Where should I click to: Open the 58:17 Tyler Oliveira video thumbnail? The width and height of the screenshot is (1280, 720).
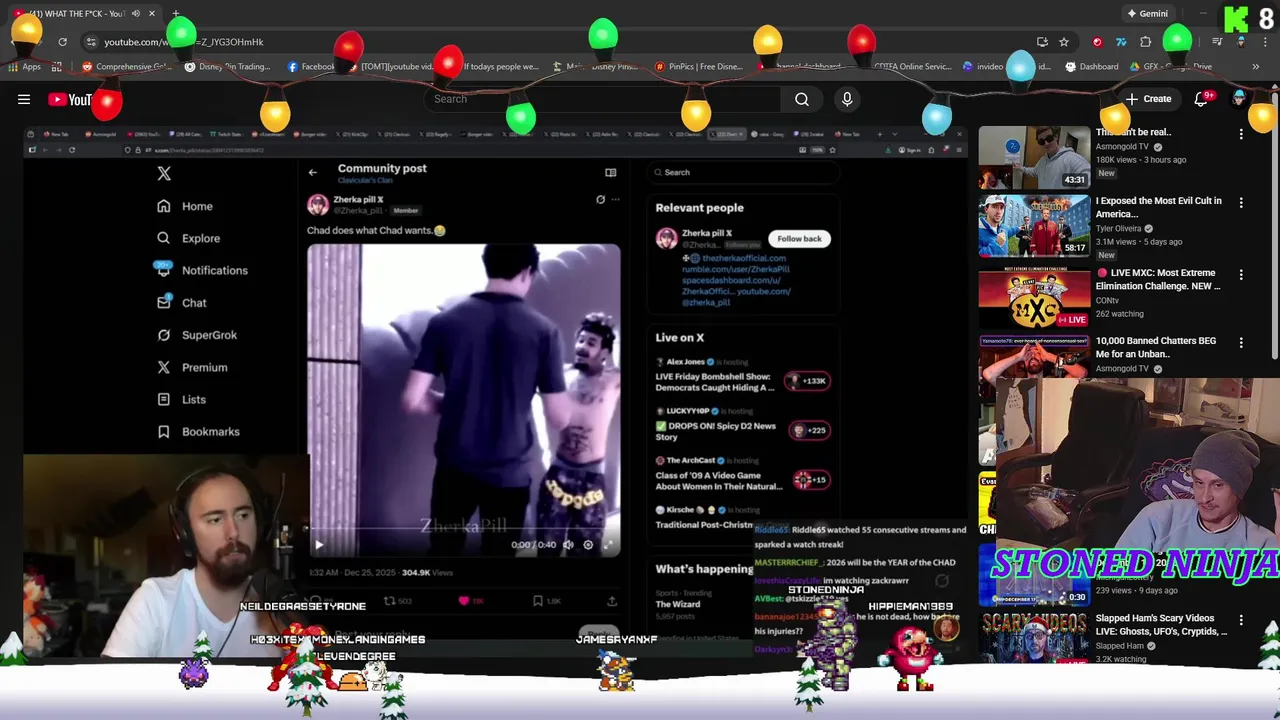coord(1034,226)
